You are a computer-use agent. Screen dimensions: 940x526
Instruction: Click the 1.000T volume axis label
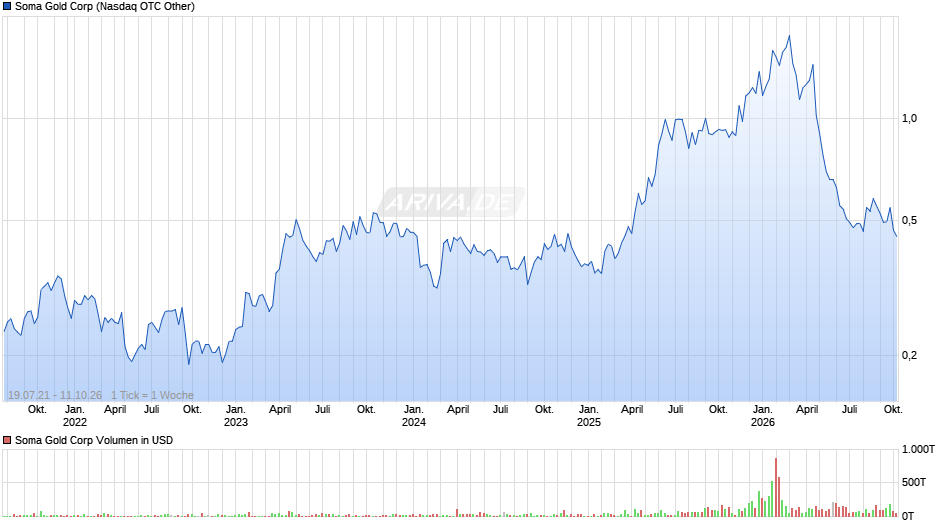pyautogui.click(x=918, y=449)
